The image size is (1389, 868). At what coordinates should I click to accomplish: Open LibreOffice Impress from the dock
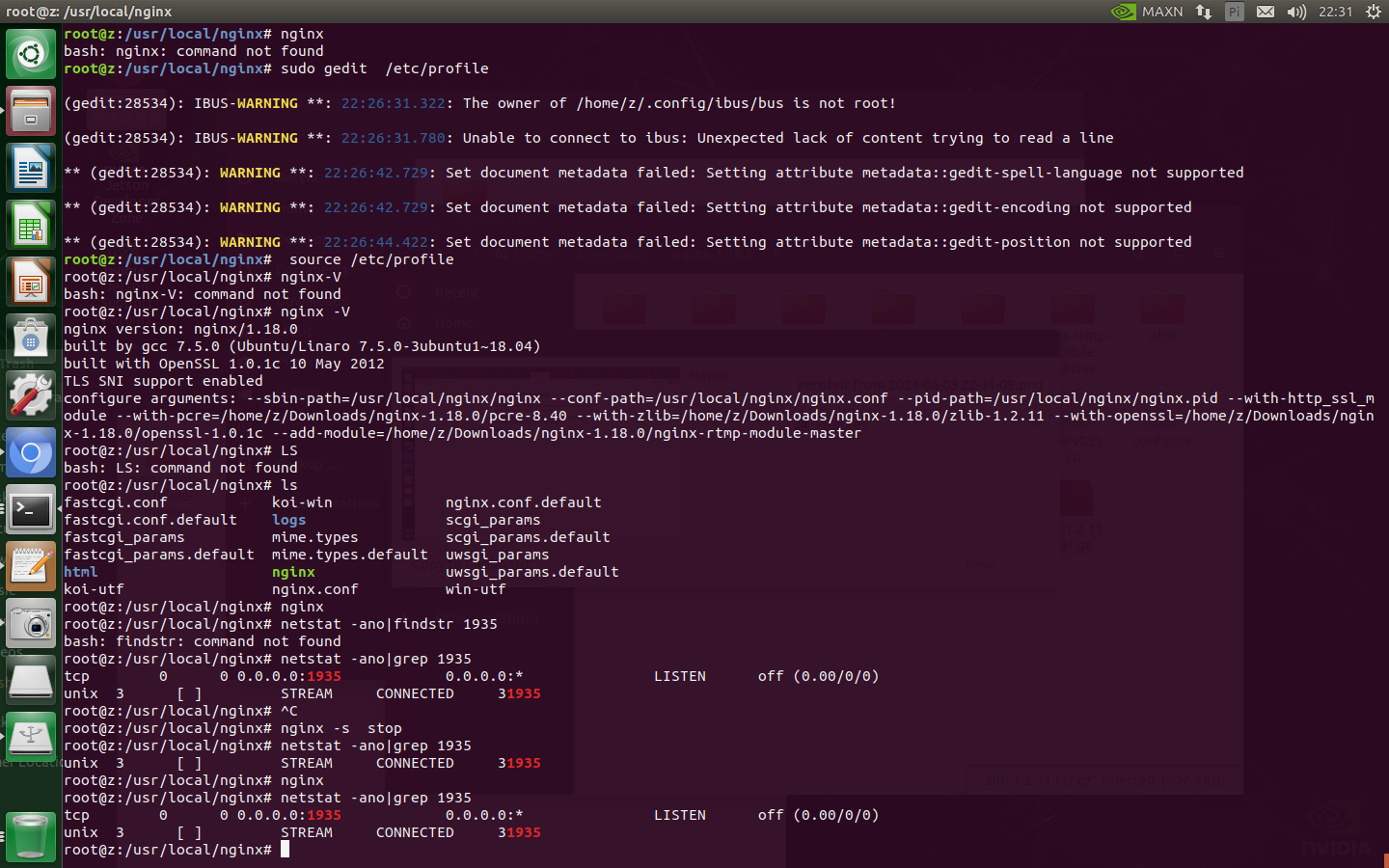point(31,282)
